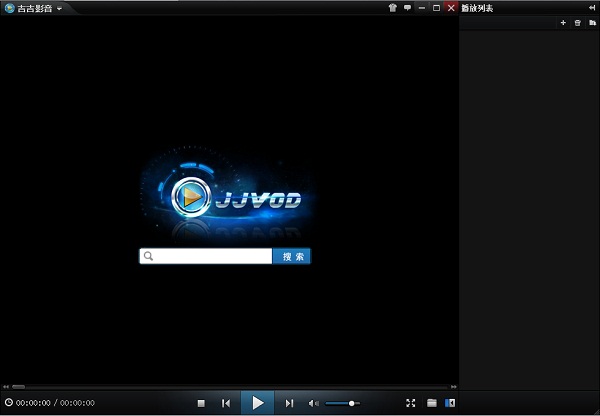Skip to next track

click(x=289, y=403)
